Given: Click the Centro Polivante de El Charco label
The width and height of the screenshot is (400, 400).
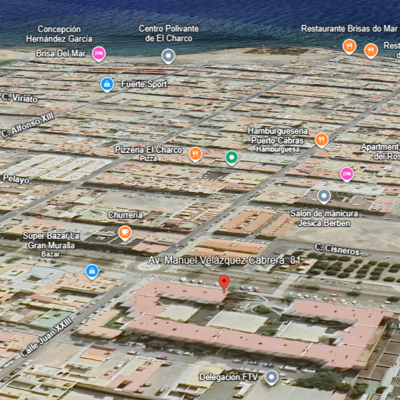Looking at the screenshot, I should 169,33.
